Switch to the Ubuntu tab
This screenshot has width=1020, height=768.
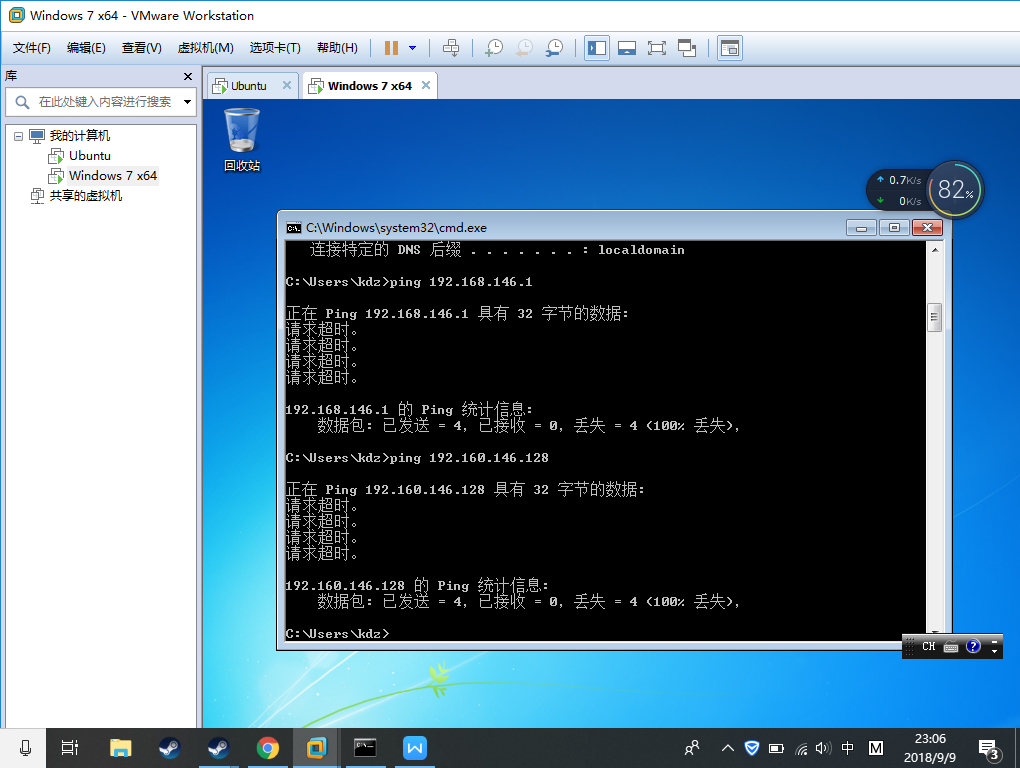click(x=248, y=86)
